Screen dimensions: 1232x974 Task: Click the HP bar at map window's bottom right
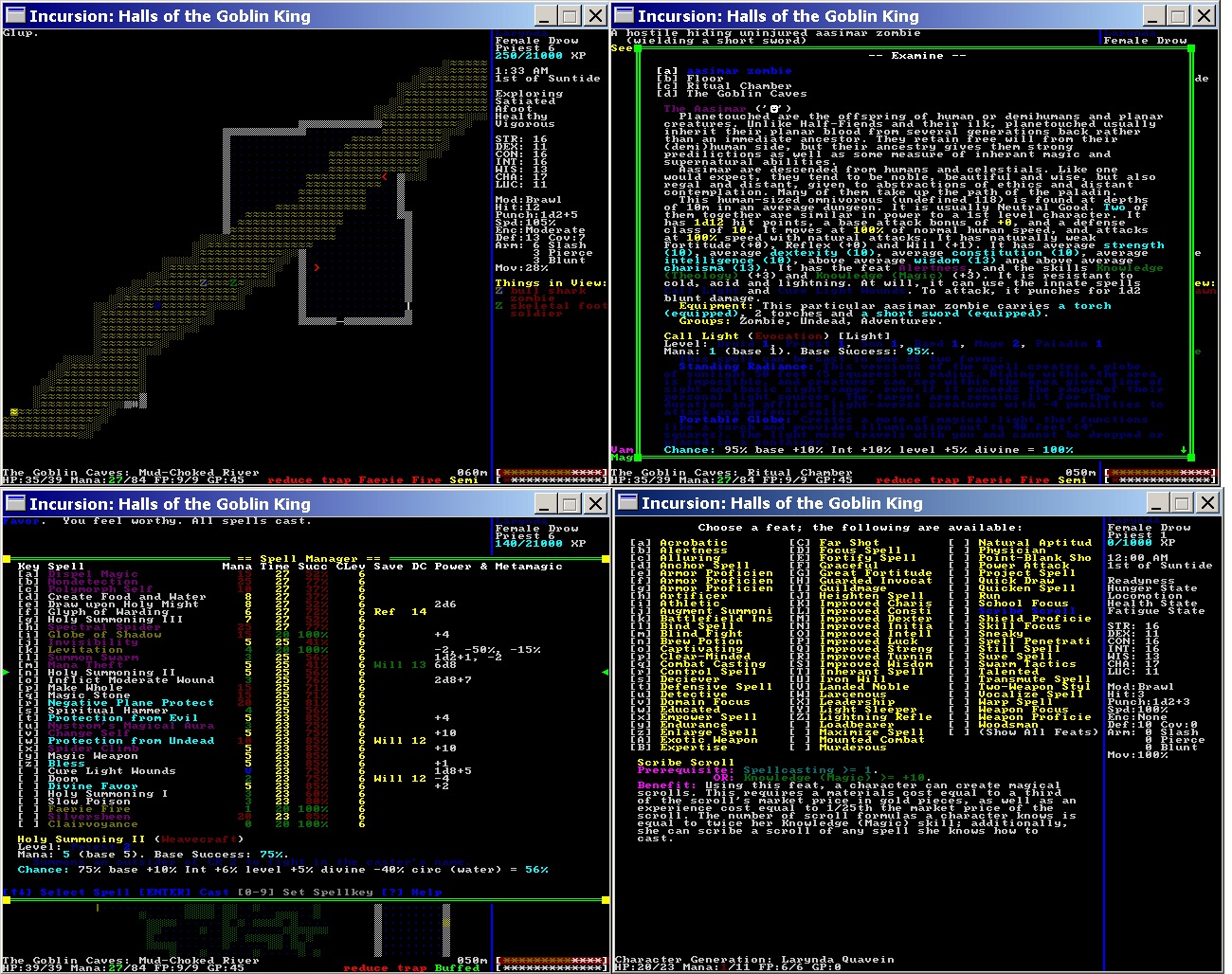(x=551, y=472)
